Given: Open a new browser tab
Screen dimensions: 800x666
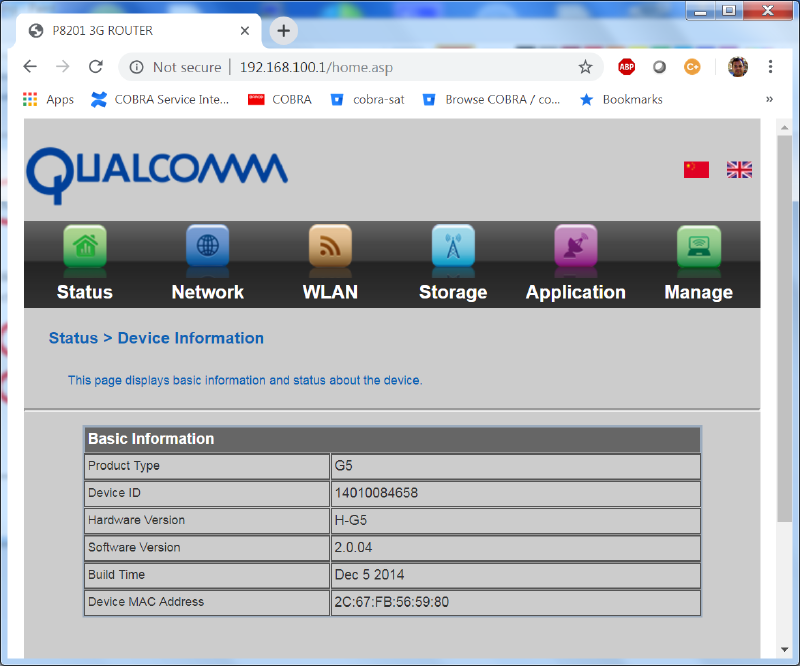Looking at the screenshot, I should coord(283,30).
